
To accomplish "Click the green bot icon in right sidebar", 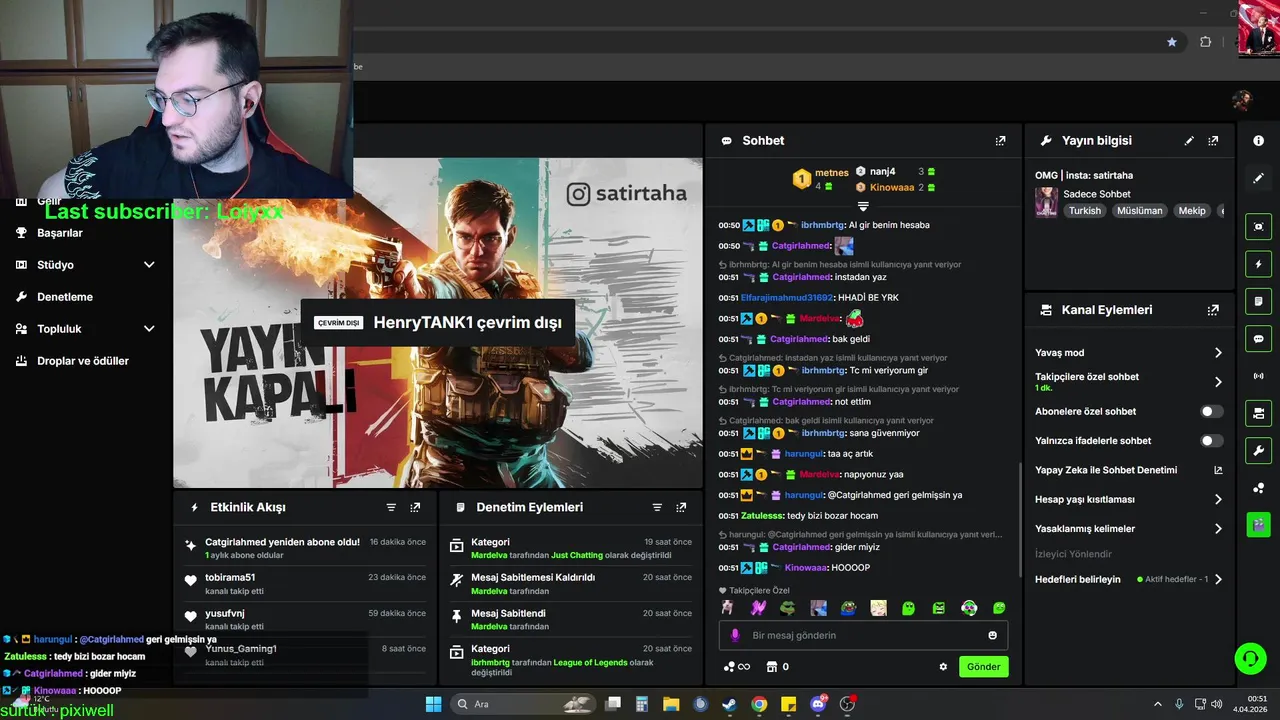I will (1258, 524).
